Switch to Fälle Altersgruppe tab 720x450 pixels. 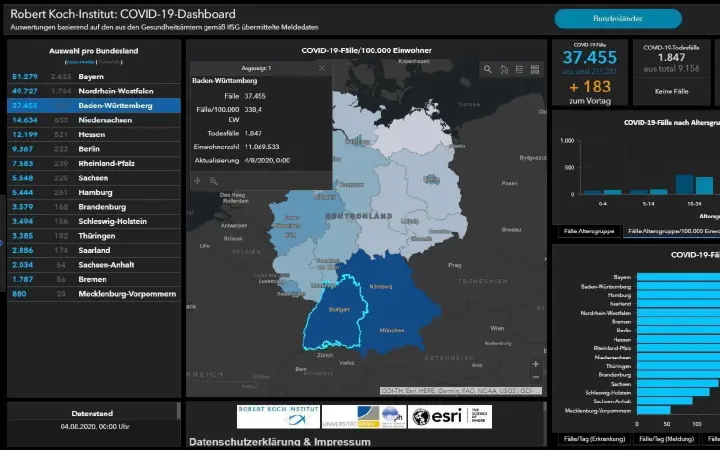[x=588, y=231]
